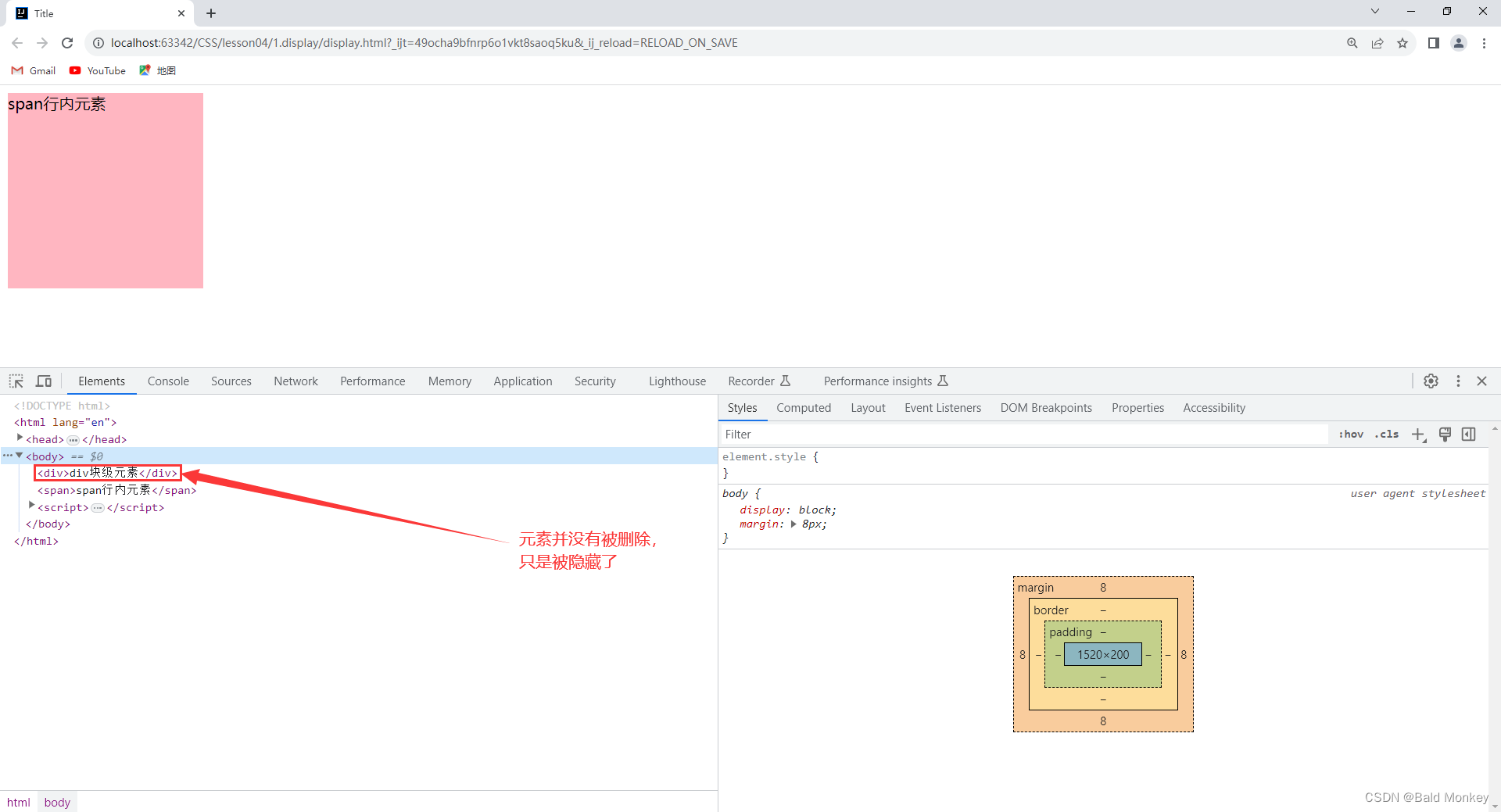Viewport: 1501px width, 812px height.
Task: Switch to the Memory tab
Action: (450, 381)
